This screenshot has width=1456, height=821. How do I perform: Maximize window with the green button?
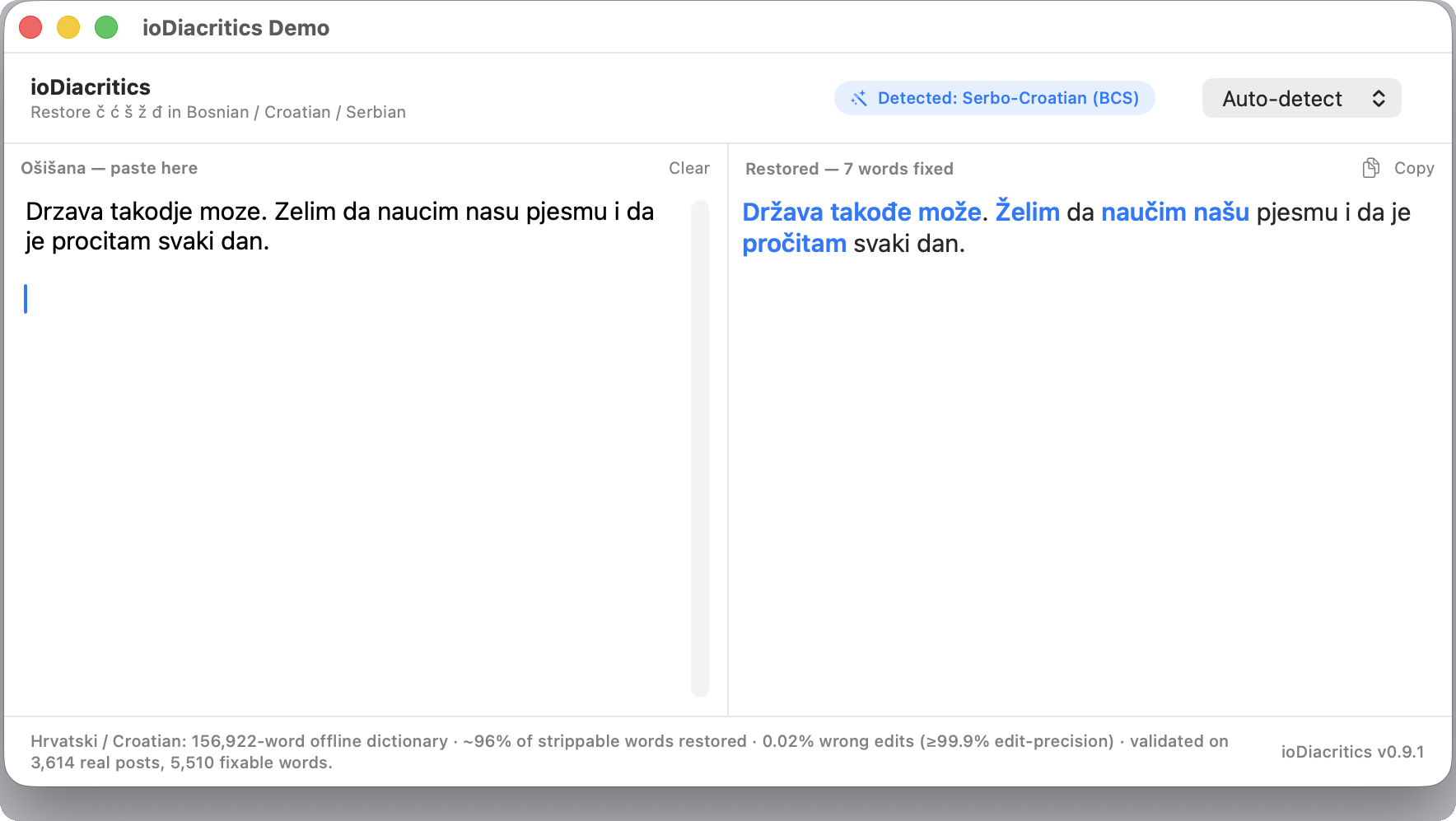106,27
